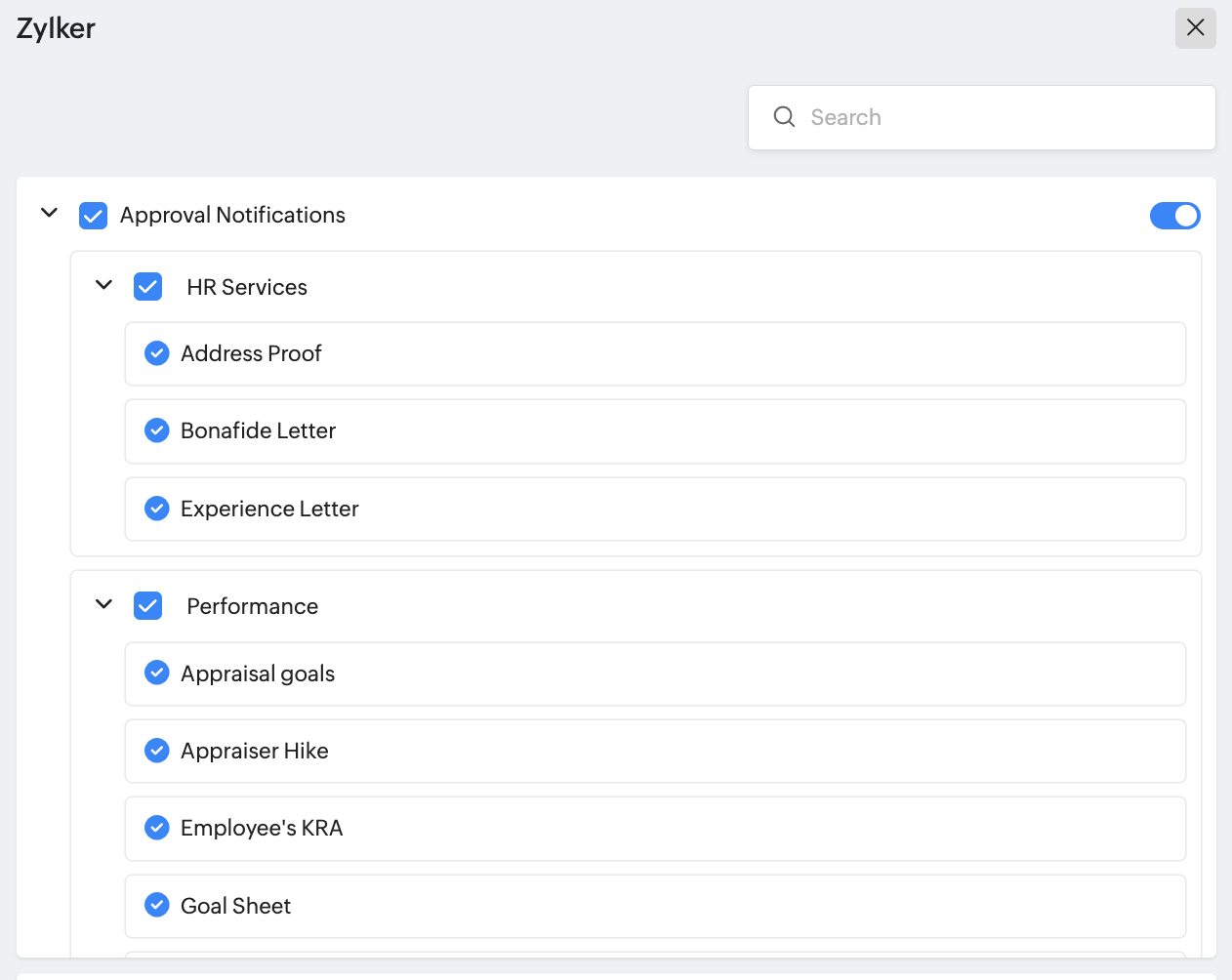Click the search magnifier icon

pos(784,117)
